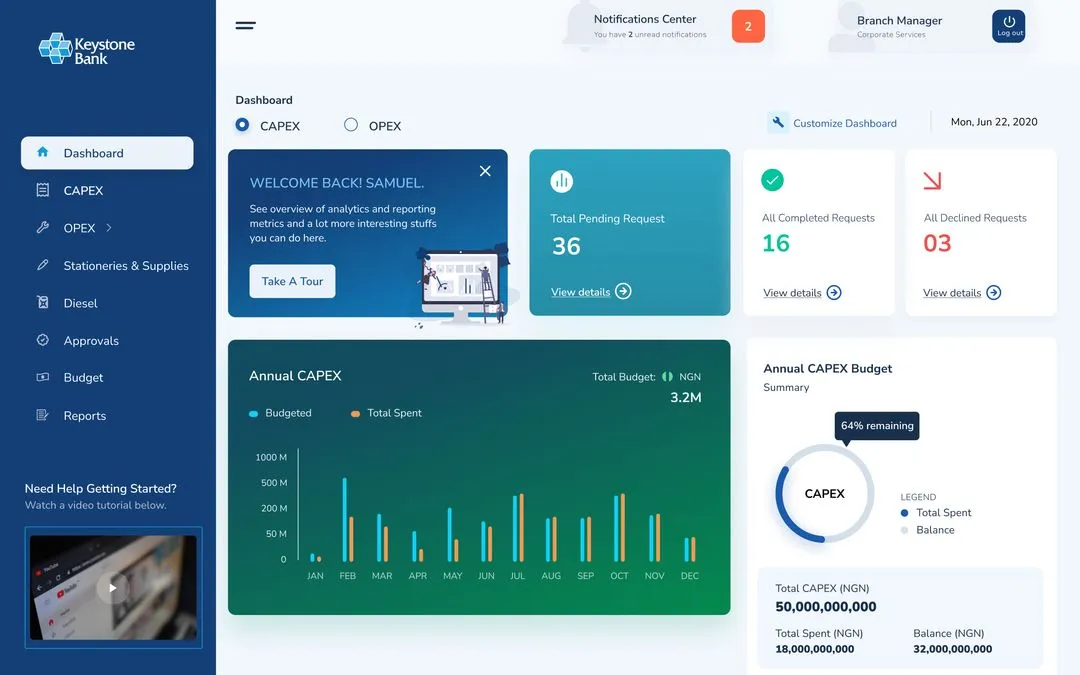Open the hamburger menu icon
The width and height of the screenshot is (1080, 675).
click(245, 25)
